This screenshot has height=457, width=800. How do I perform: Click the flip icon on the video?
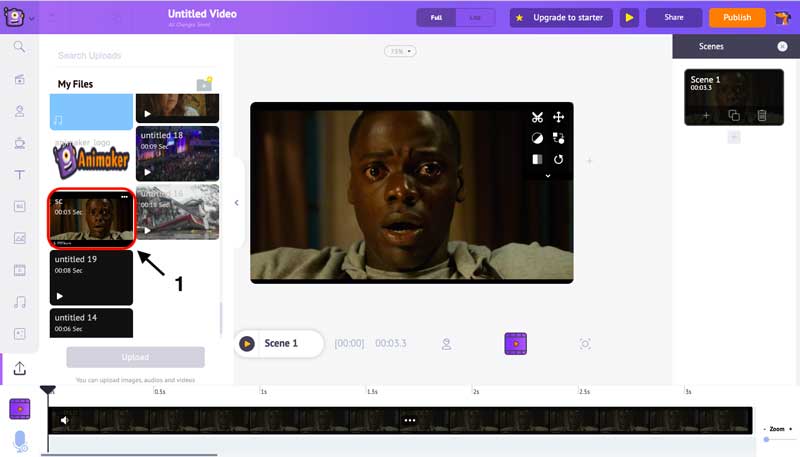coord(537,160)
